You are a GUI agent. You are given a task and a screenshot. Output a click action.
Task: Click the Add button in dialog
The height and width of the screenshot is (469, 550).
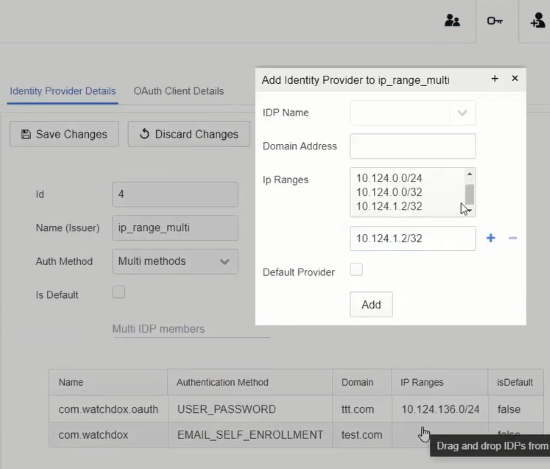371,304
